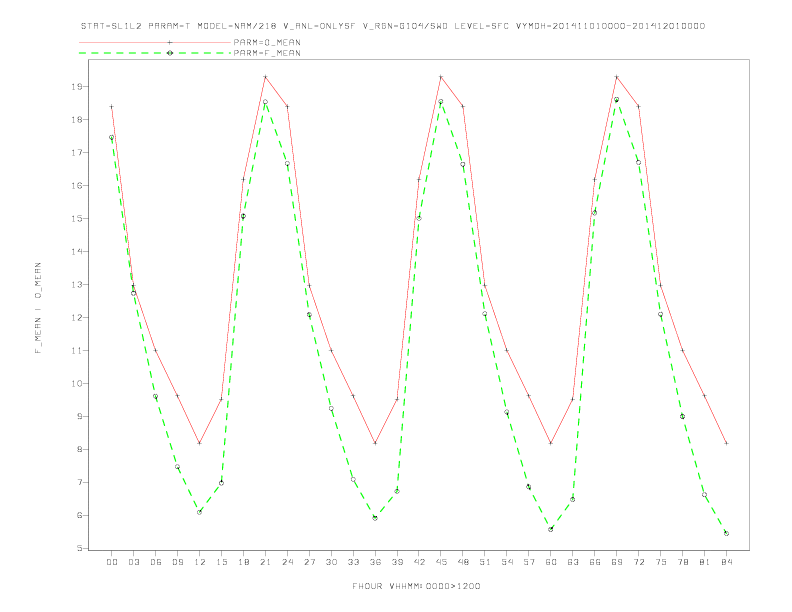The width and height of the screenshot is (792, 612).
Task: Click y-axis tick label 16
Action: tap(77, 186)
